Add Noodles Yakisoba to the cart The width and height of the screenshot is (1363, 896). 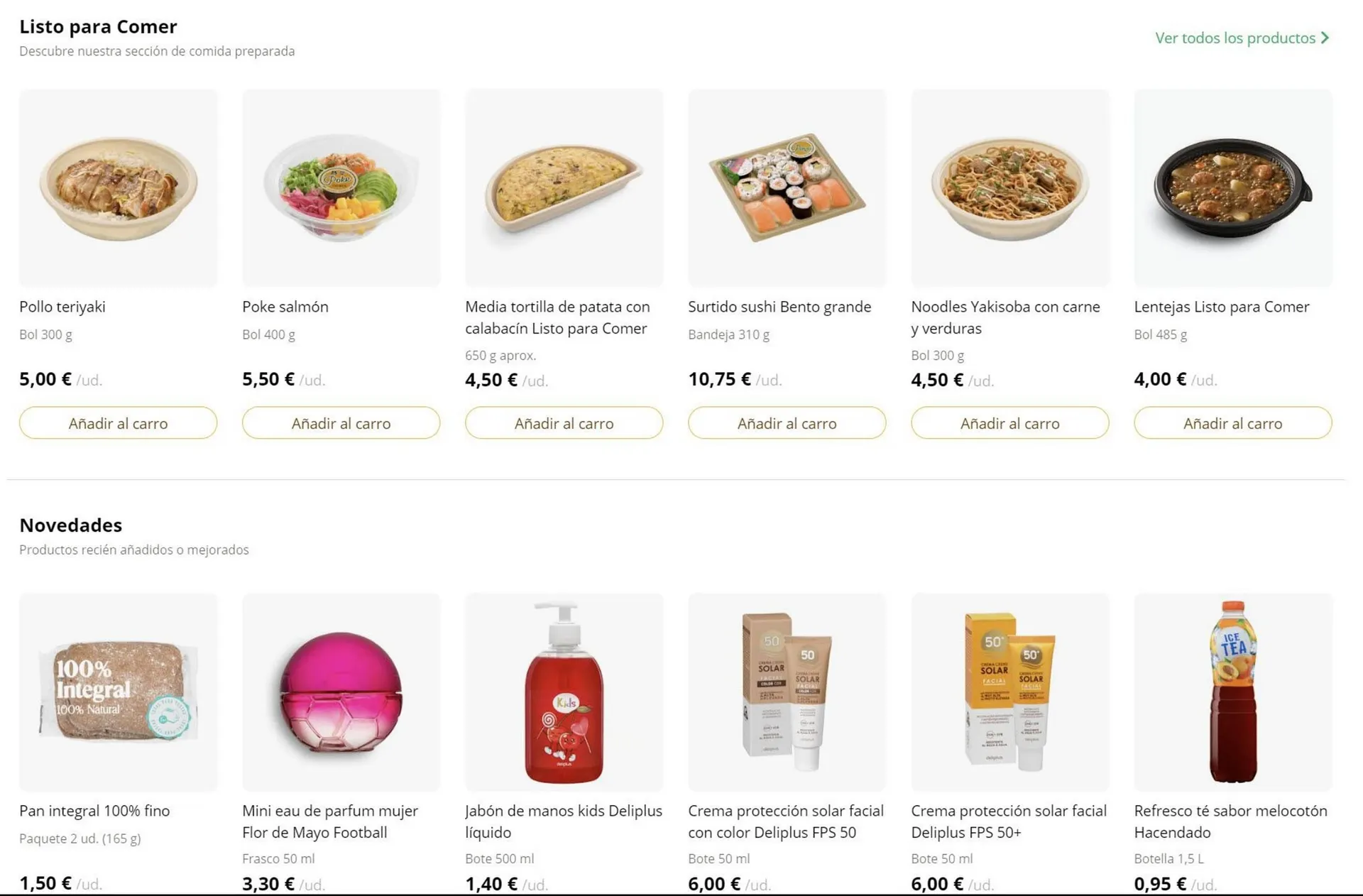1009,423
